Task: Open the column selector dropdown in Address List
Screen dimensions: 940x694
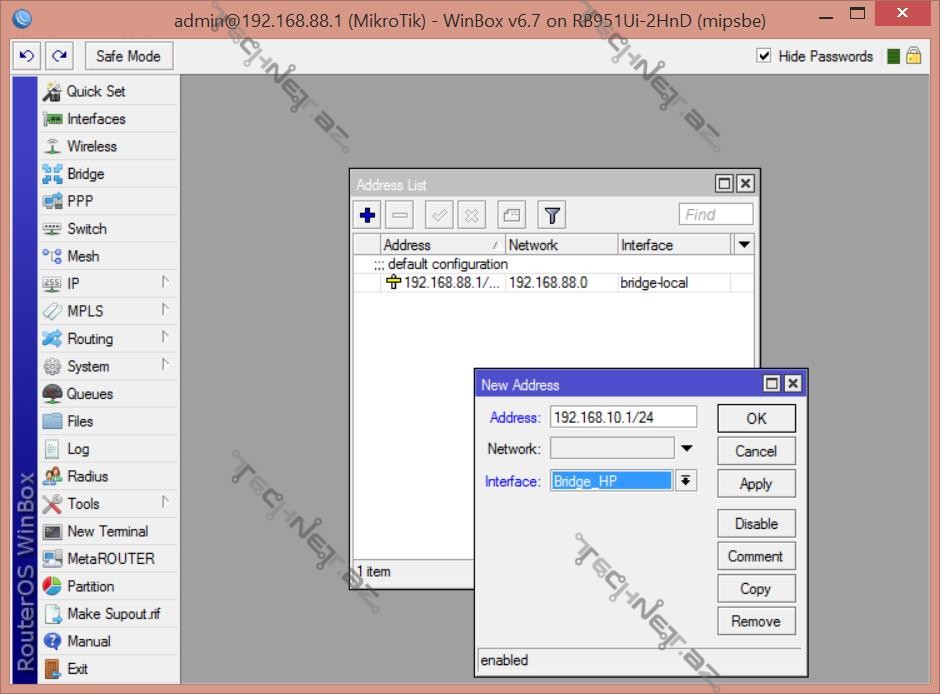Action: 743,245
